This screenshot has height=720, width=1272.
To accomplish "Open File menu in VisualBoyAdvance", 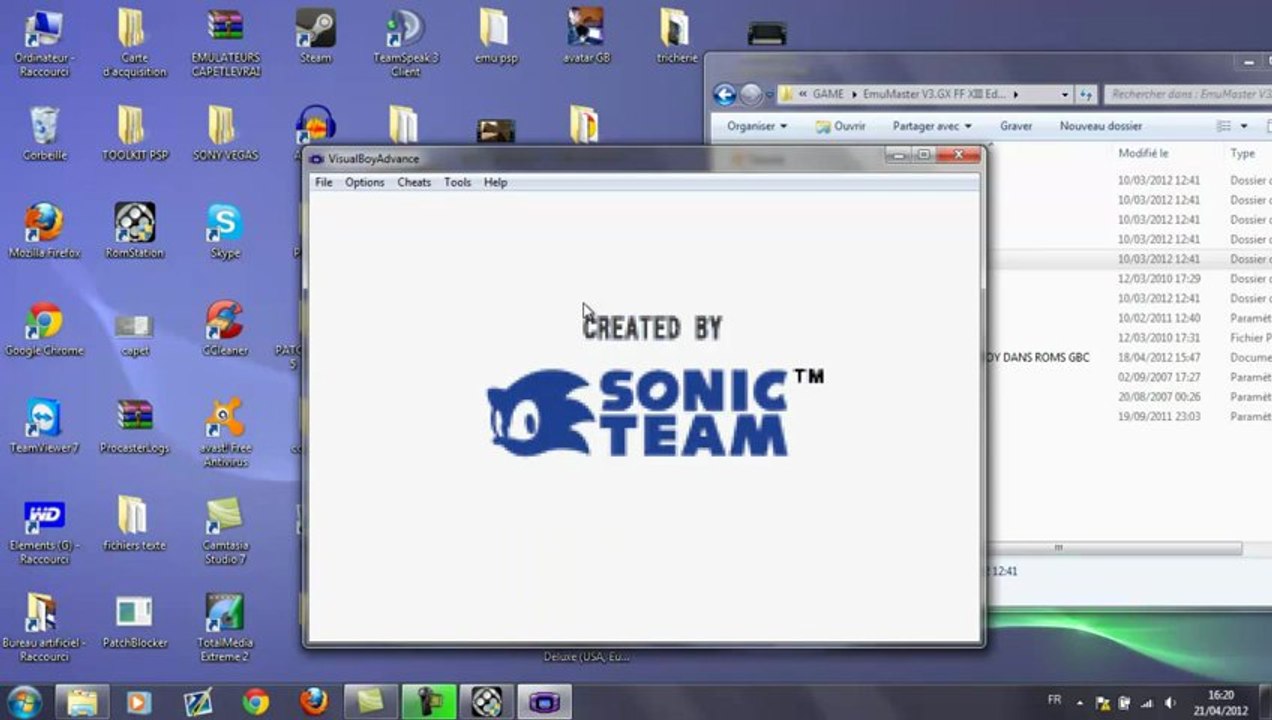I will click(x=324, y=182).
